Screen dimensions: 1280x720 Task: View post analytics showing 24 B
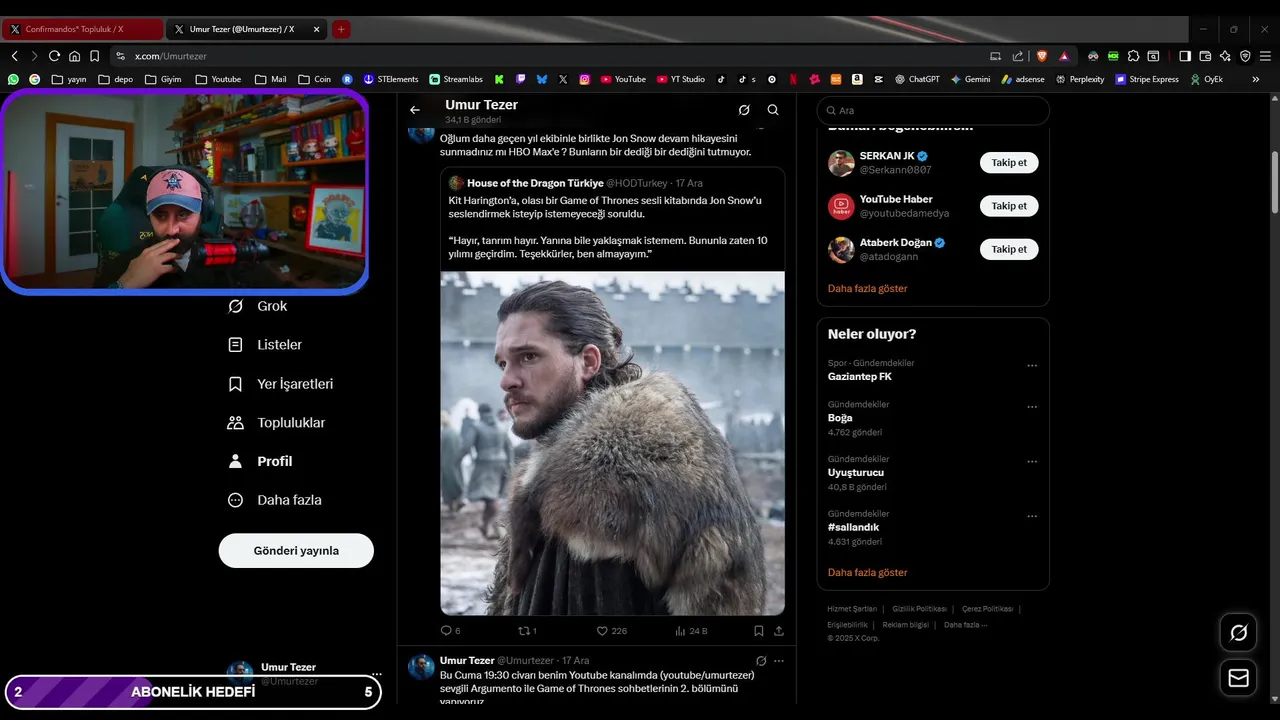click(x=691, y=631)
